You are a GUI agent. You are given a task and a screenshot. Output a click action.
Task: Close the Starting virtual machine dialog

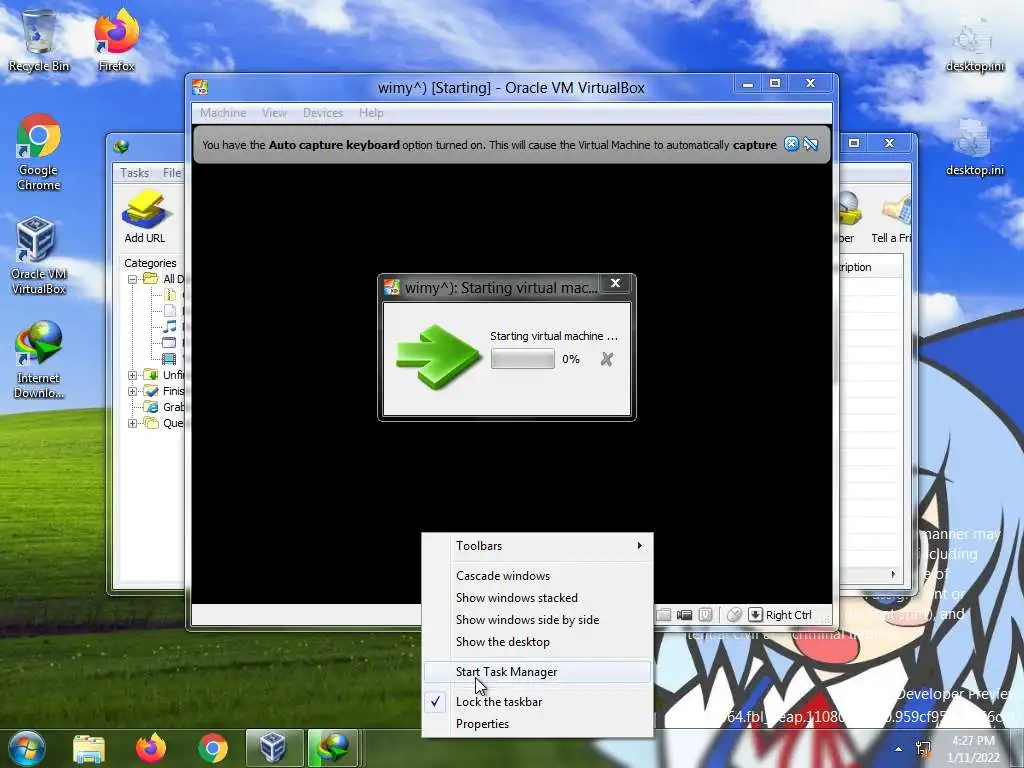(615, 283)
